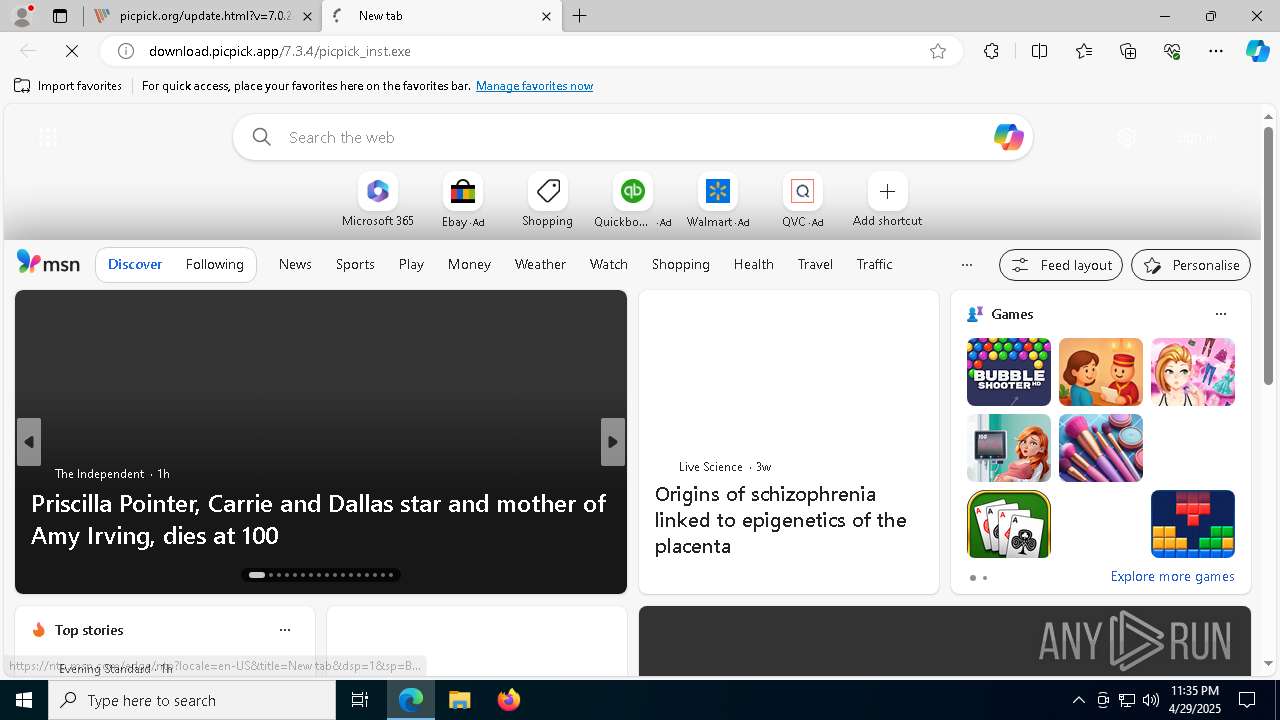
Task: Open the Favorites list icon
Action: pyautogui.click(x=1084, y=51)
